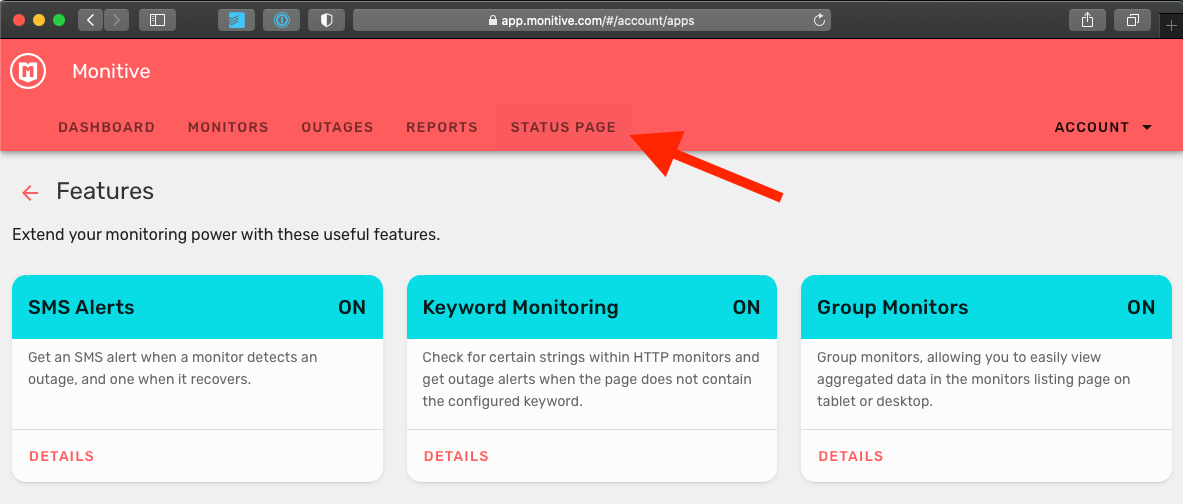Screen dimensions: 1183x504
Task: Toggle the Group Monitors ON status
Action: point(1142,307)
